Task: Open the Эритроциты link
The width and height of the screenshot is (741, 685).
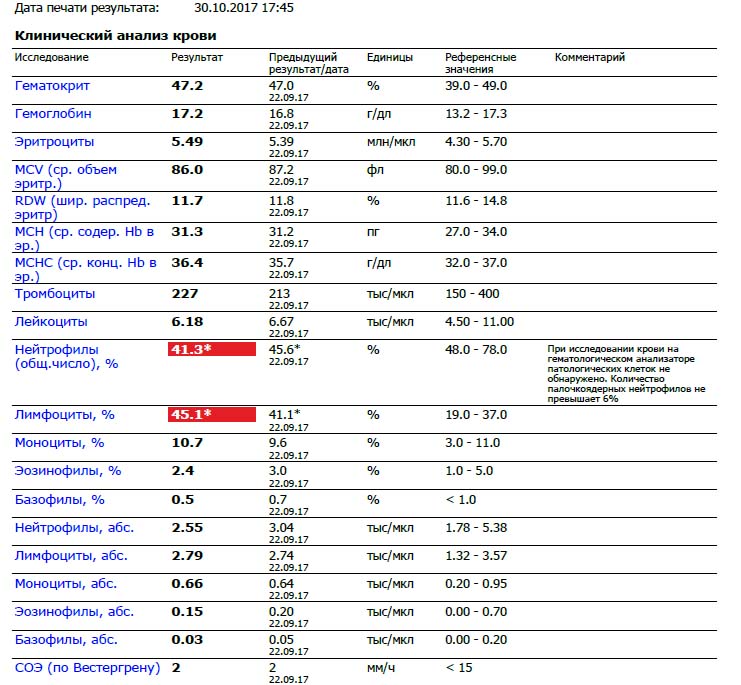Action: (54, 142)
